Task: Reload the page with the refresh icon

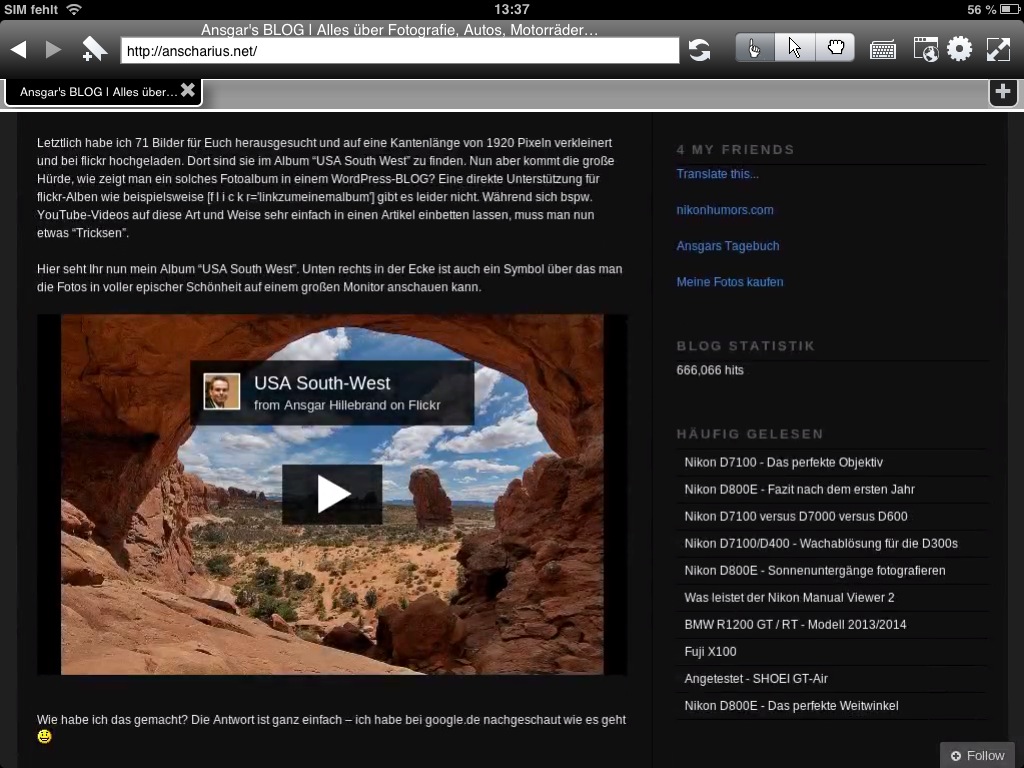Action: 699,50
